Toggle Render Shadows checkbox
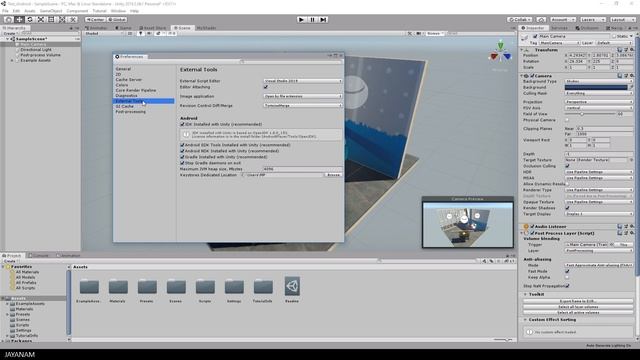This screenshot has width=640, height=360. (567, 208)
